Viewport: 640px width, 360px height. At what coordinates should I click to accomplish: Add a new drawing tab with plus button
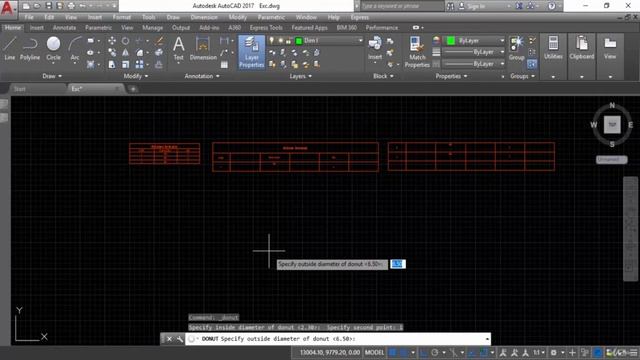click(133, 89)
